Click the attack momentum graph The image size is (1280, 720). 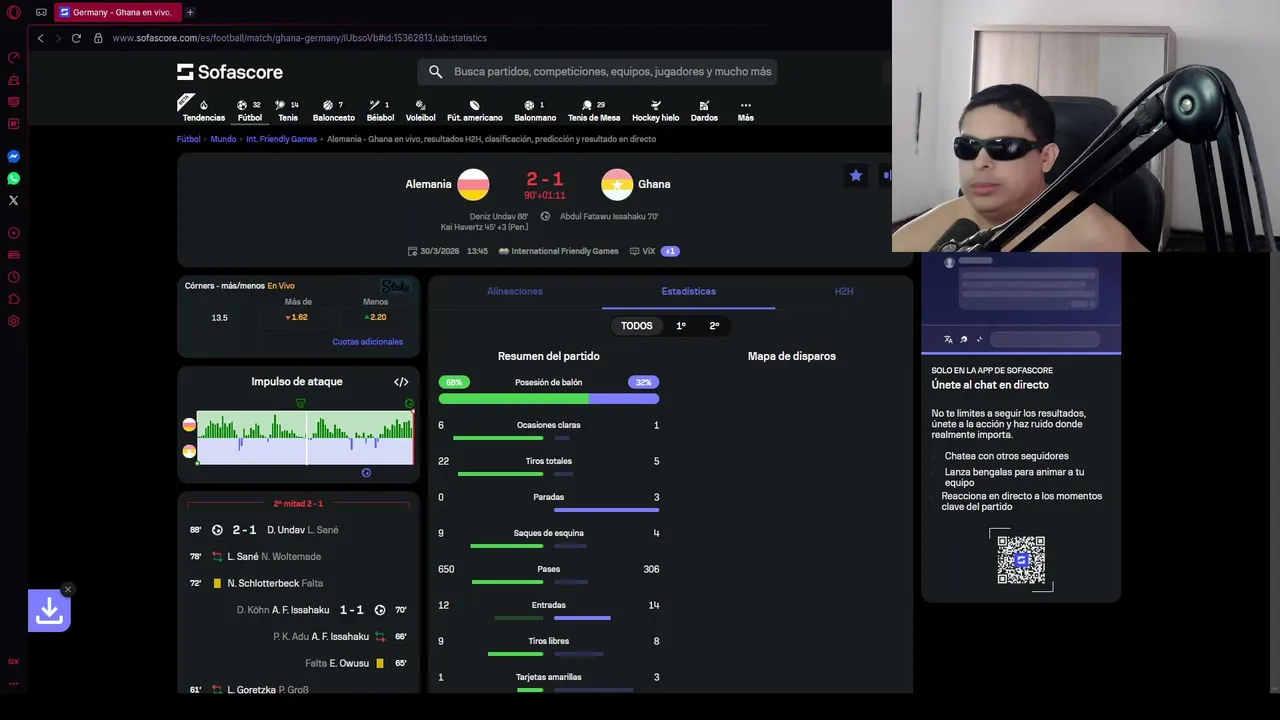[x=305, y=437]
